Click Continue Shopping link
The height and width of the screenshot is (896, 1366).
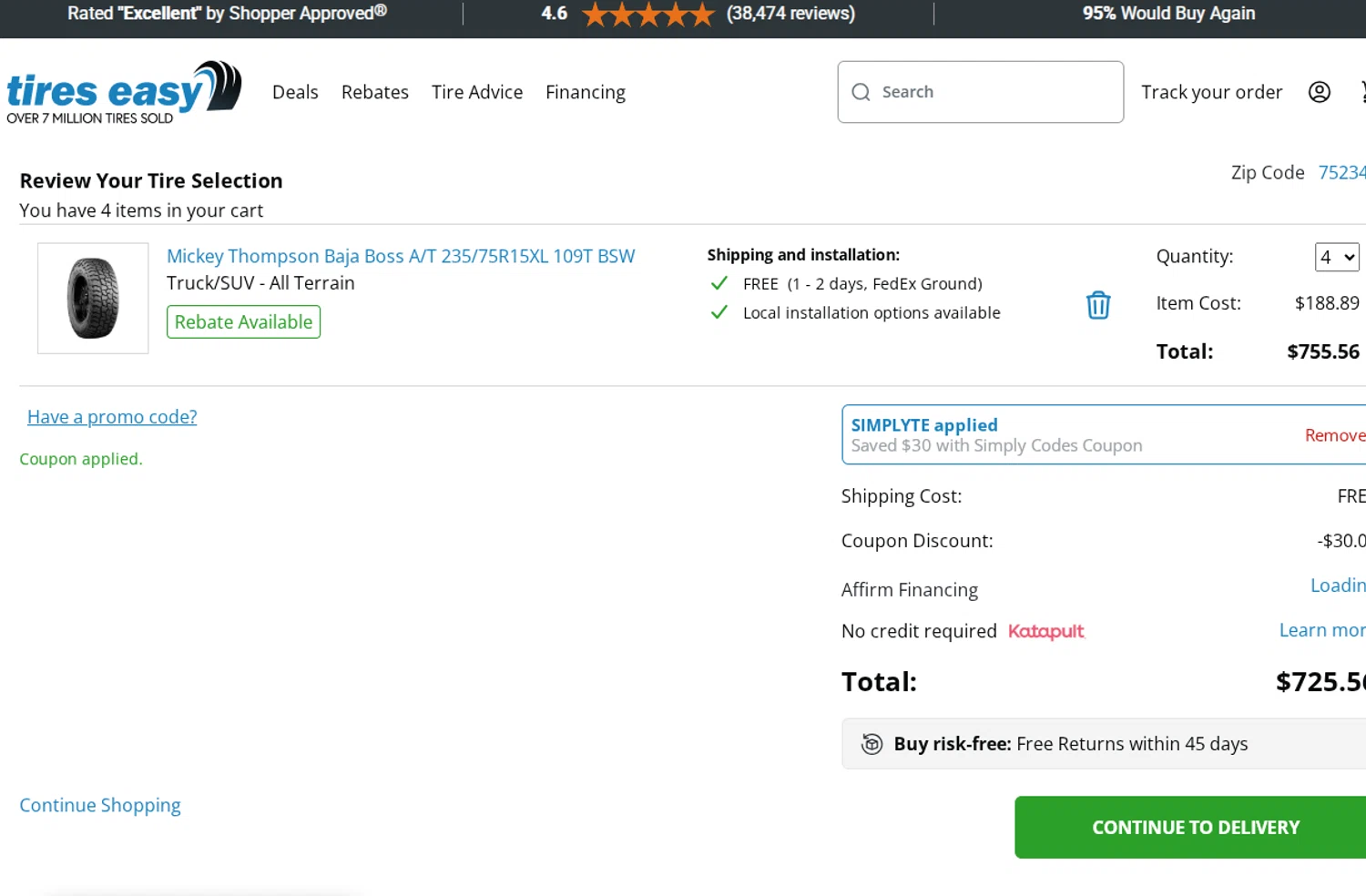coord(100,805)
